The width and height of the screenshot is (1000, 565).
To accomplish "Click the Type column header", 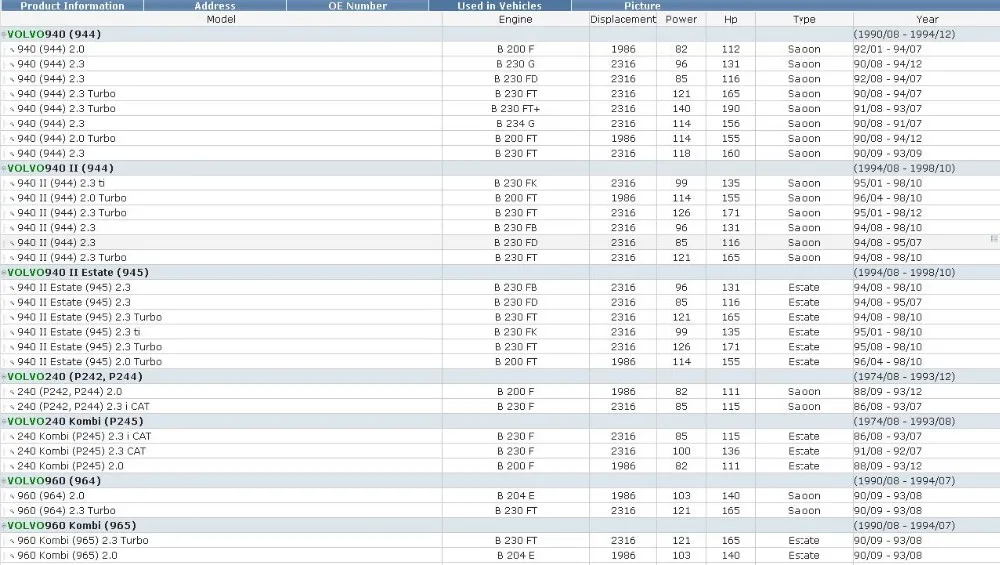I will pos(804,19).
